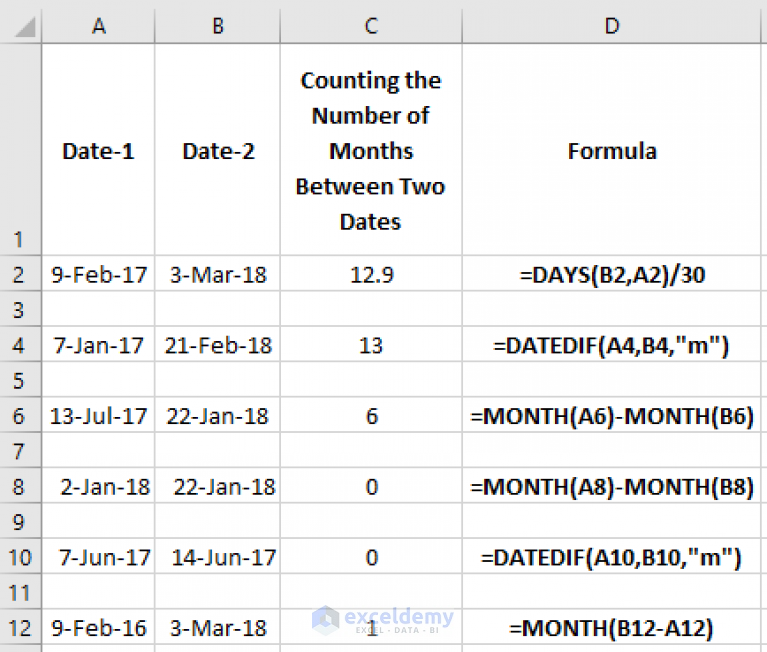
Task: Select column C header
Action: (x=371, y=25)
